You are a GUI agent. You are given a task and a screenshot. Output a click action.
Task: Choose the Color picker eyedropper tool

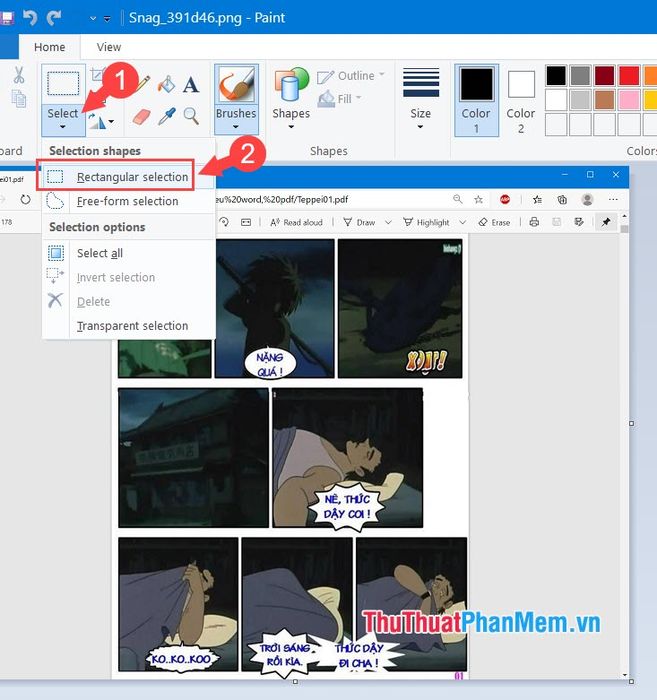[x=166, y=116]
